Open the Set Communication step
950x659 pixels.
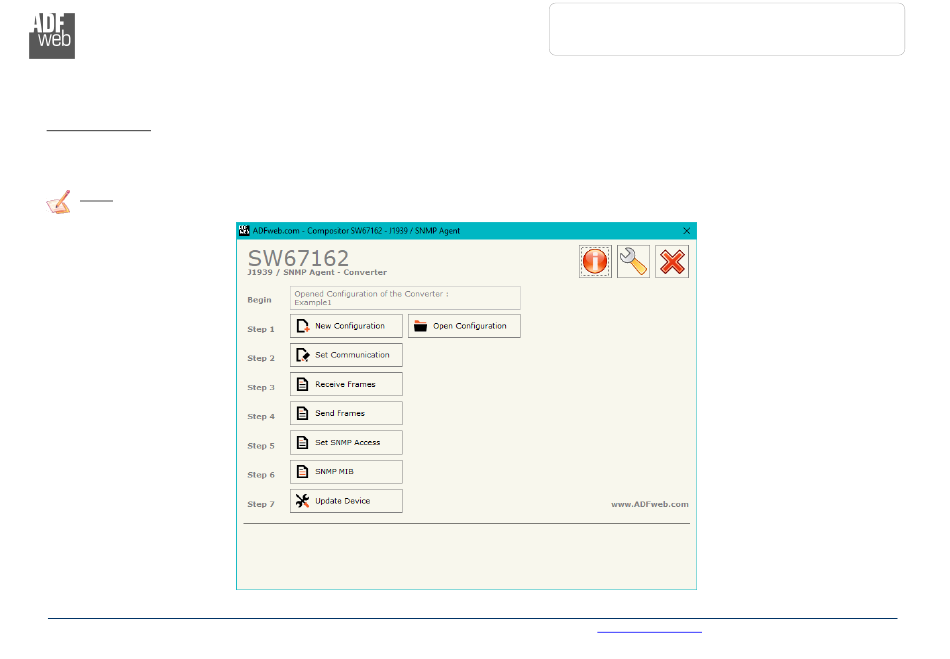tap(346, 355)
